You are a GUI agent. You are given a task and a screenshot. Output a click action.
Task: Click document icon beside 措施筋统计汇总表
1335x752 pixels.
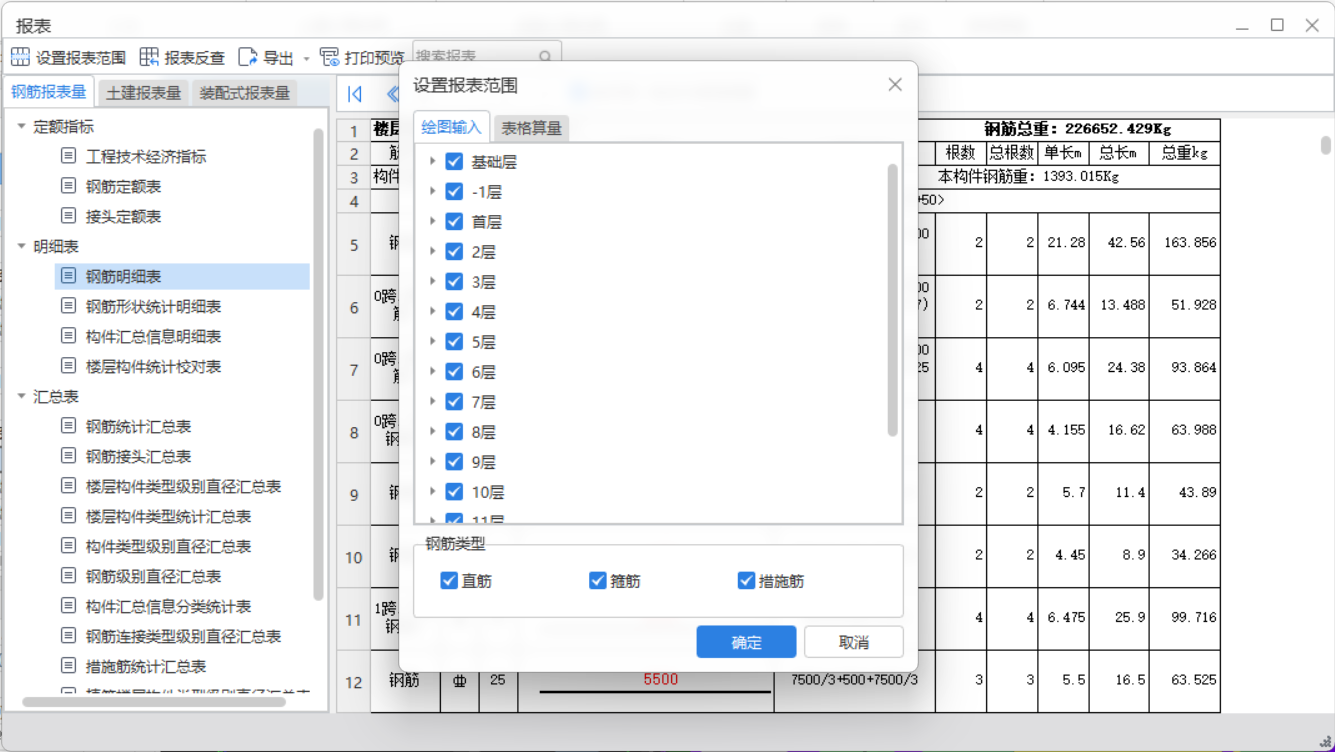point(69,666)
